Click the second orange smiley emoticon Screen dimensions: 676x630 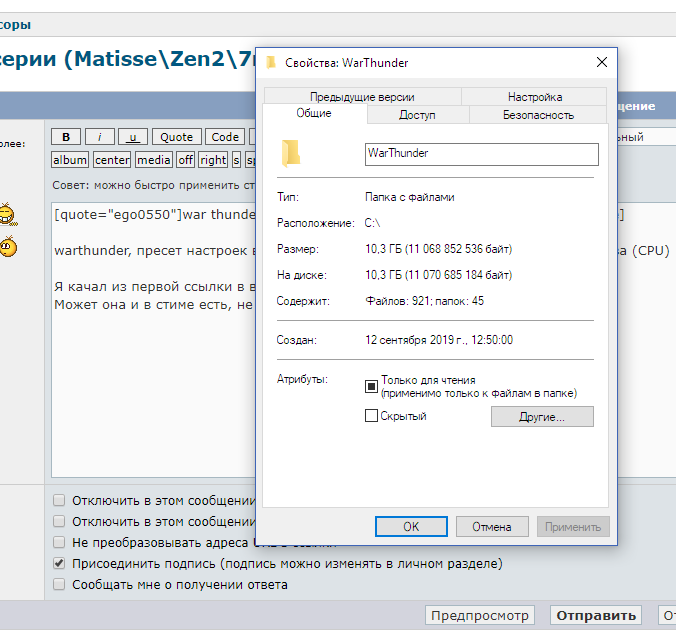click(x=8, y=247)
